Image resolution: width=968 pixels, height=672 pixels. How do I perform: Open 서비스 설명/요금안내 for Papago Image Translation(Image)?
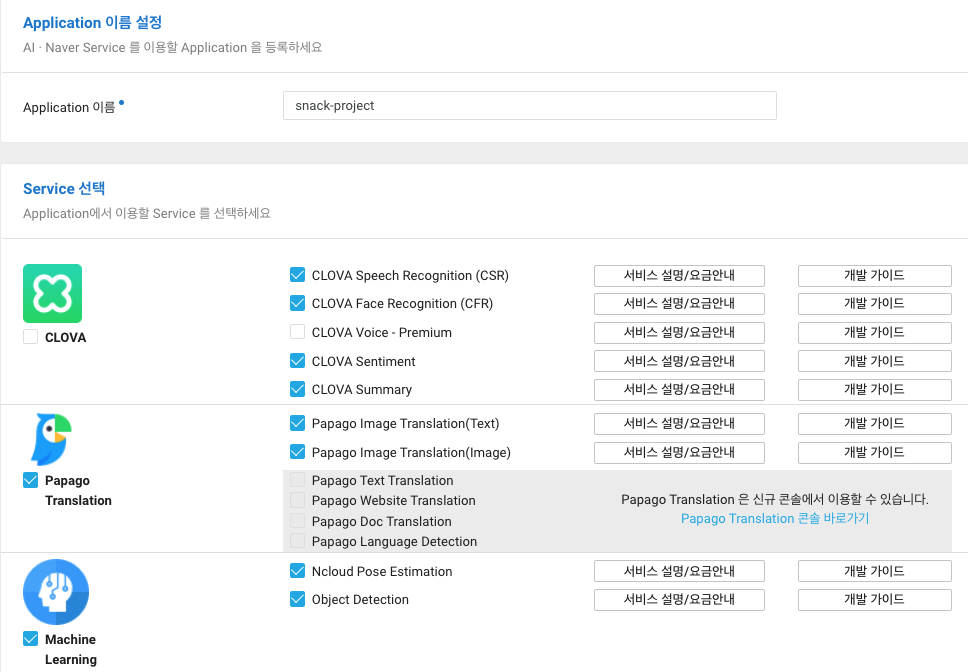679,453
